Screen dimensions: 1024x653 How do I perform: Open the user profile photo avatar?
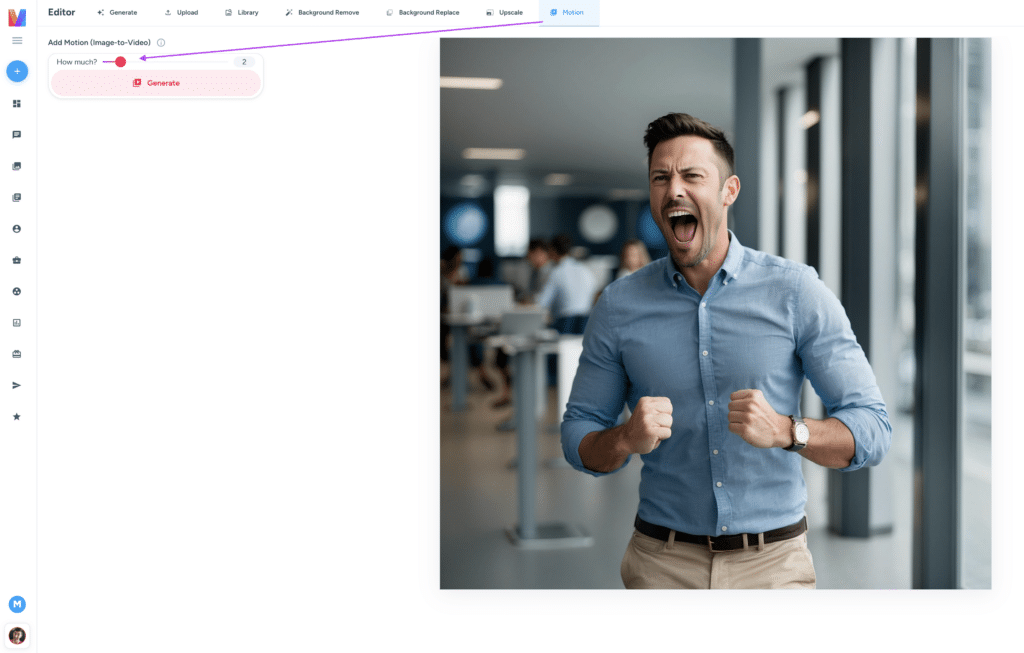(17, 635)
